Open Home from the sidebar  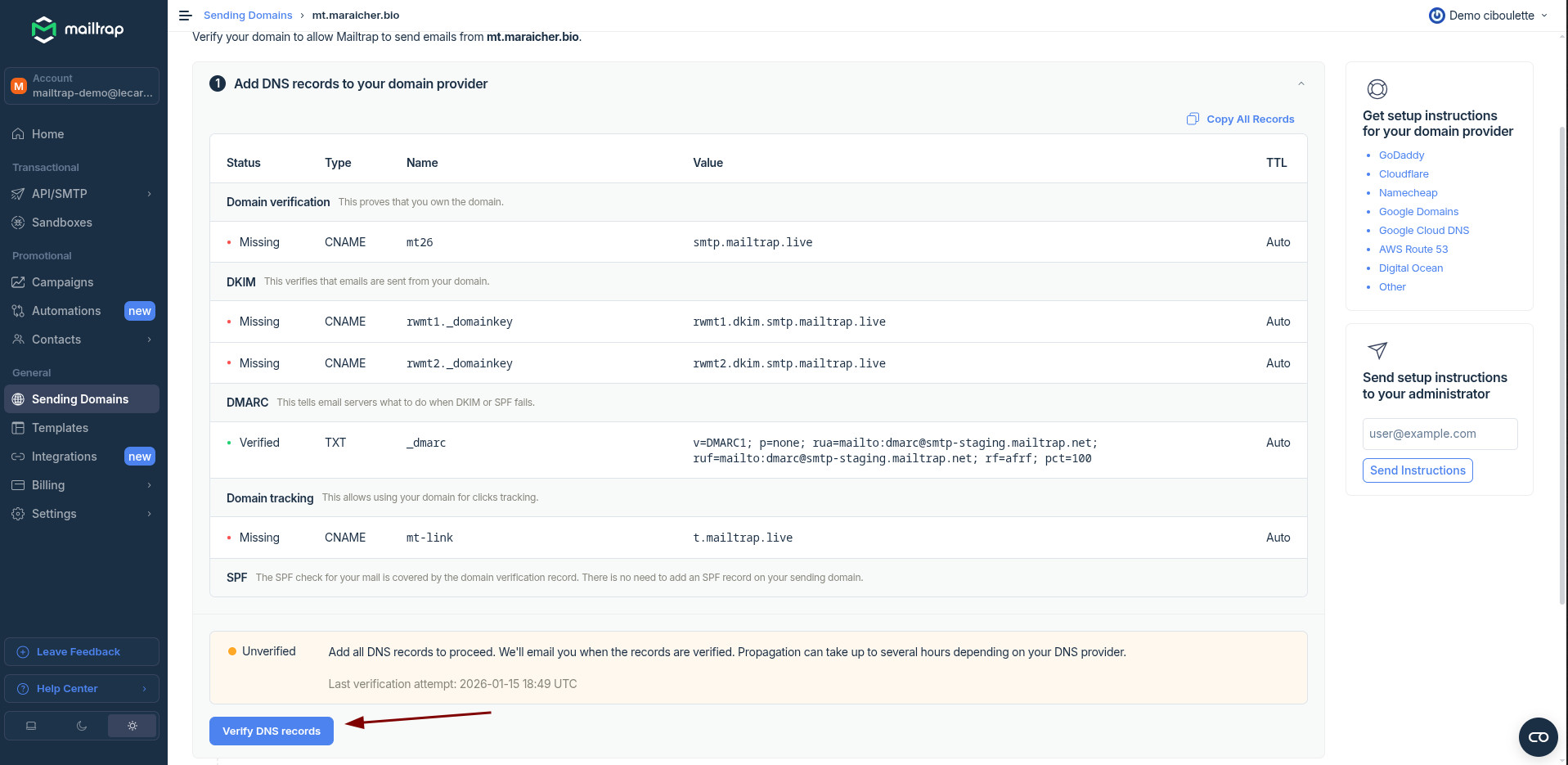[47, 134]
